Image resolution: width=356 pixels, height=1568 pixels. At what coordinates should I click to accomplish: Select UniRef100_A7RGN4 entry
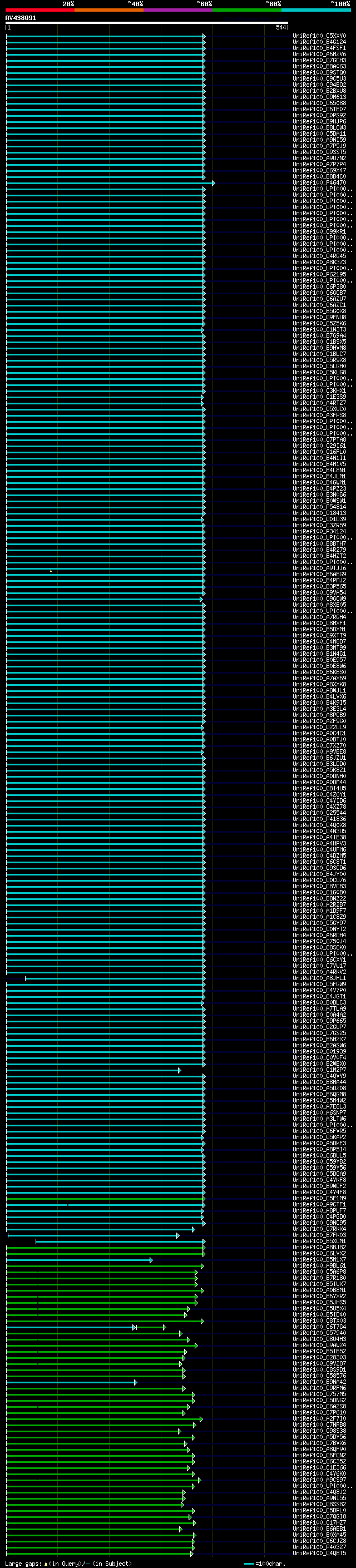coord(319,617)
